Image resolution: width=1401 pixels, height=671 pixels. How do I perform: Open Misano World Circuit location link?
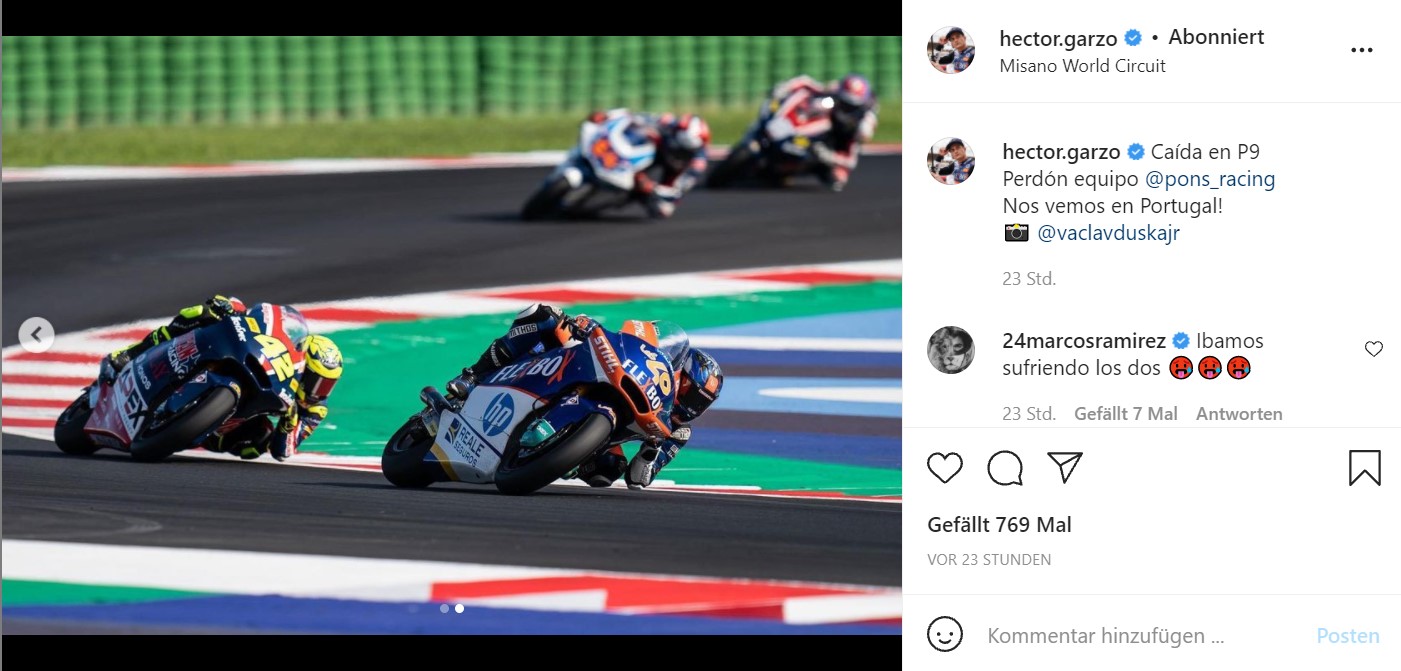click(1082, 66)
